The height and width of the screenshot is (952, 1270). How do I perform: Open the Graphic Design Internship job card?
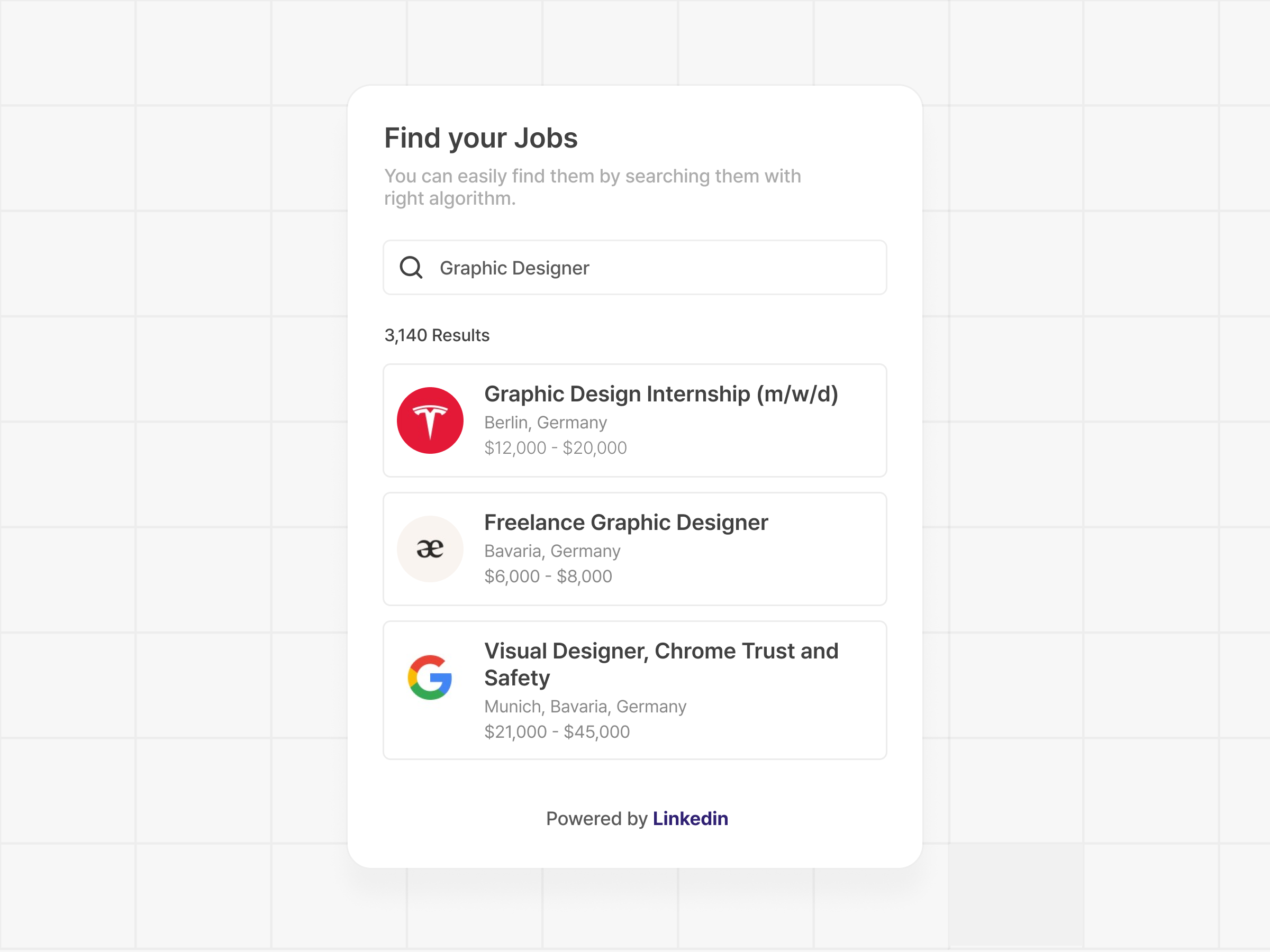[x=634, y=420]
